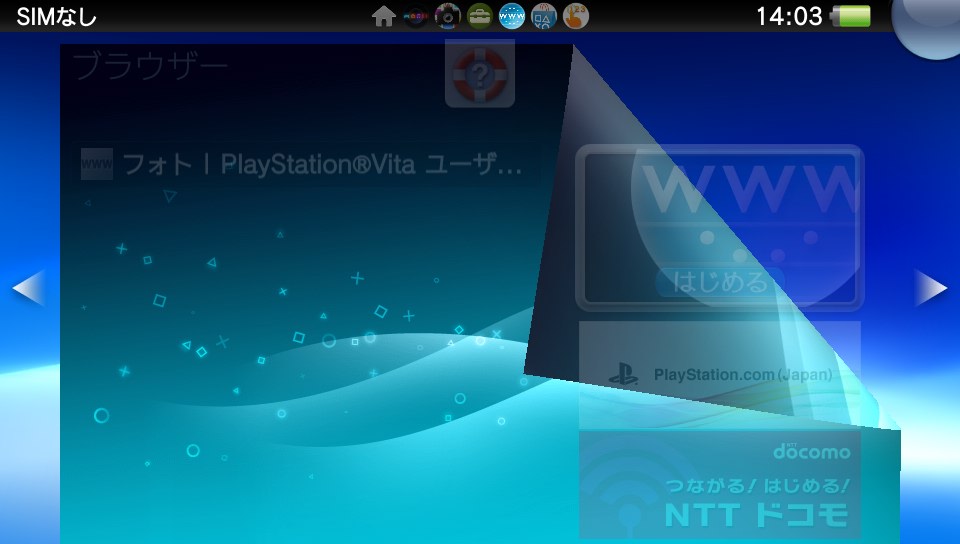Show the next LiveArea screen with right arrow
The height and width of the screenshot is (544, 960).
click(x=931, y=287)
